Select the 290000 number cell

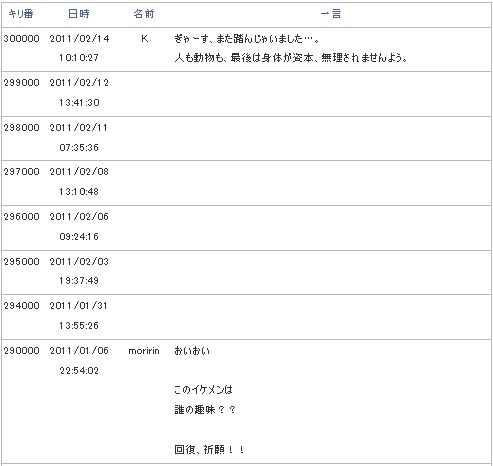(21, 351)
